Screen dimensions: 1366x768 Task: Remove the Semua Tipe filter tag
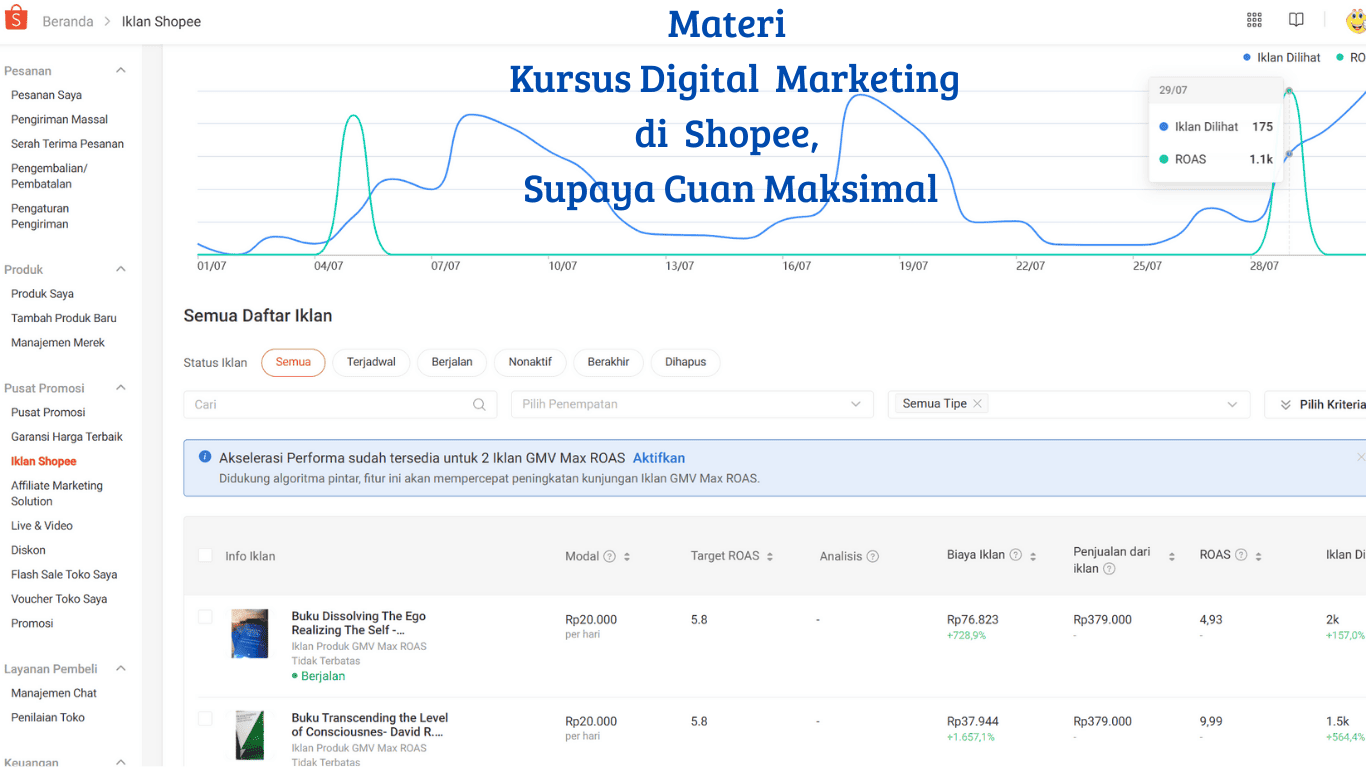(977, 403)
